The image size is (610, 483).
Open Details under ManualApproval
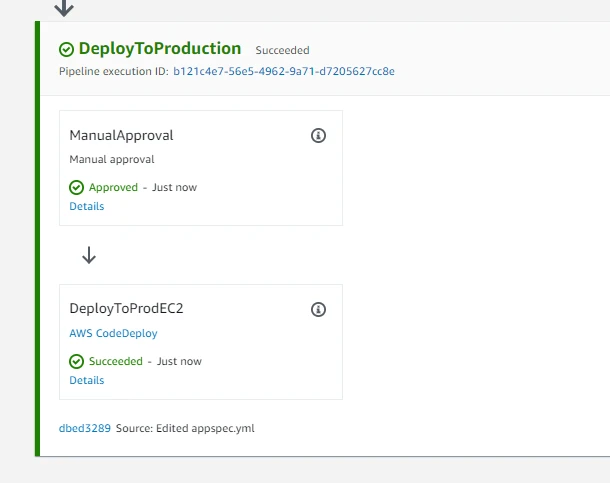coord(86,206)
